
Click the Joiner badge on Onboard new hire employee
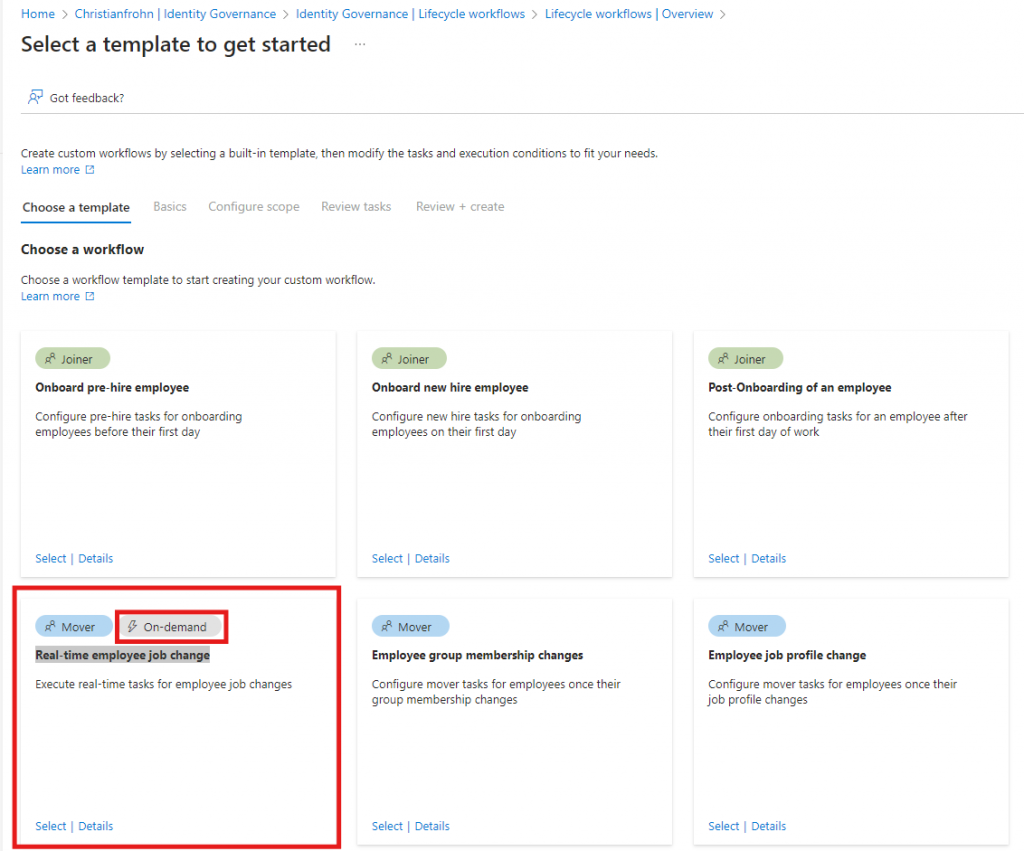[x=409, y=359]
